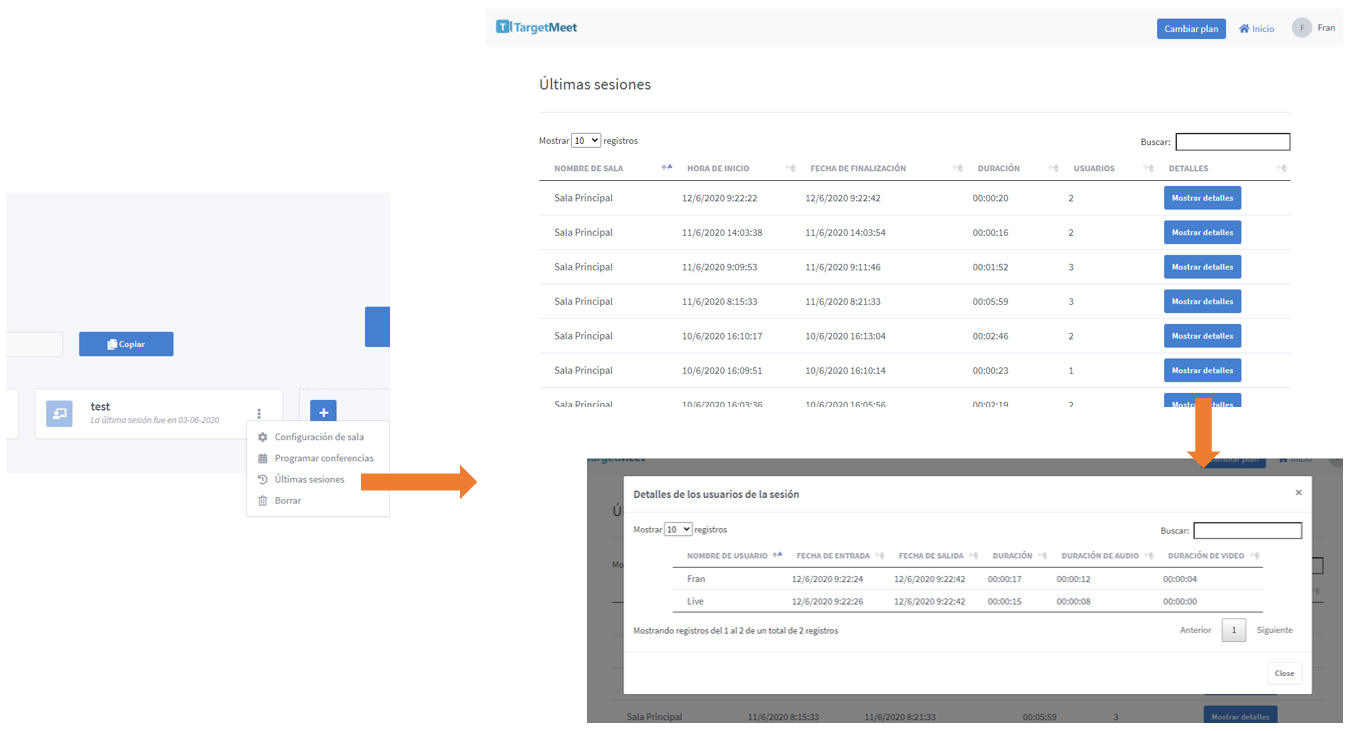The image size is (1347, 731).
Task: Sort details by Duración de audio arrows
Action: pos(1148,555)
